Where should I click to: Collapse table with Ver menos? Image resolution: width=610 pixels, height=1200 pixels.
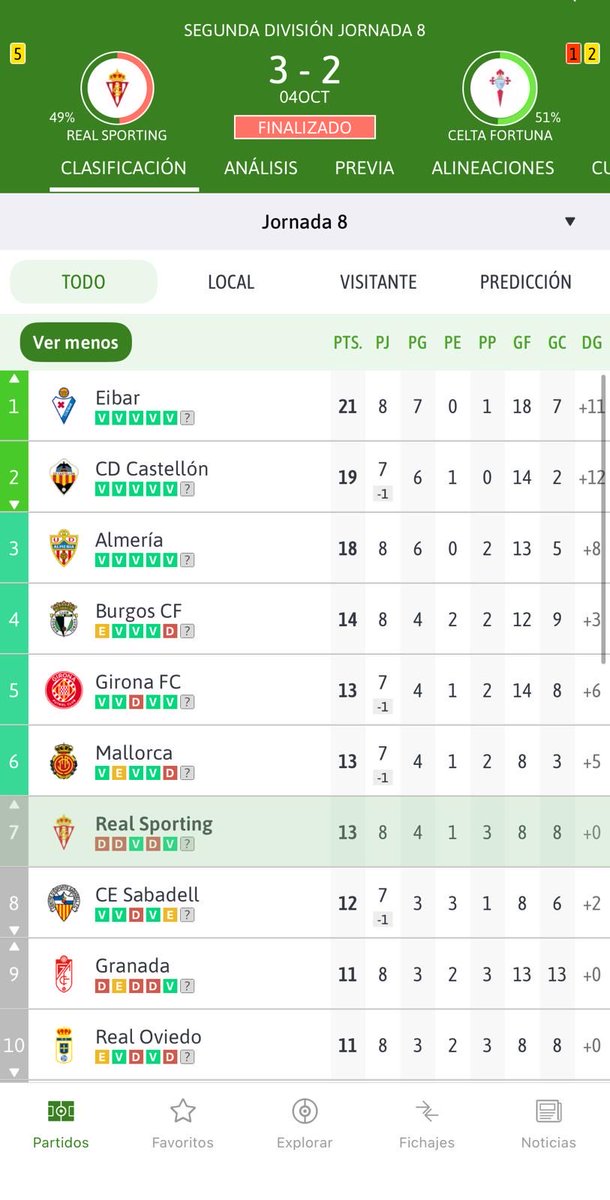[x=75, y=342]
